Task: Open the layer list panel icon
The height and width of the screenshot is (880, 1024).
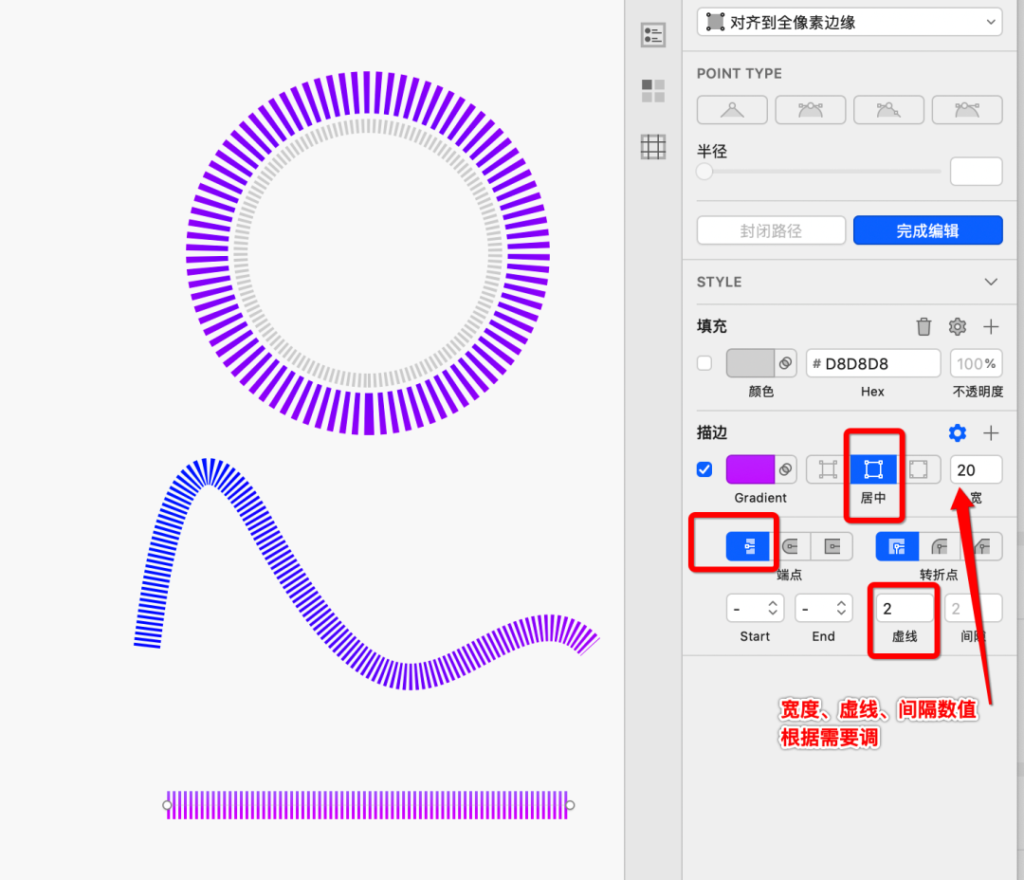Action: 653,35
